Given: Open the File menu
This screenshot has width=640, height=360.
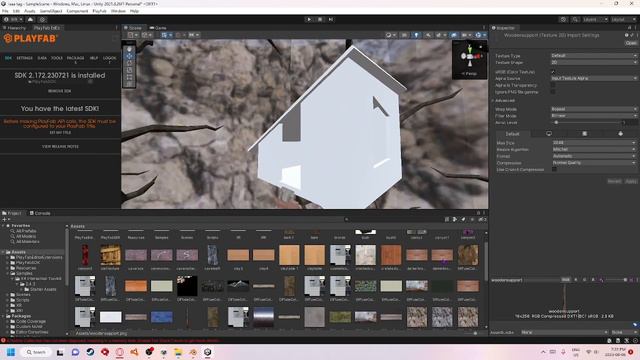Looking at the screenshot, I should pos(5,11).
